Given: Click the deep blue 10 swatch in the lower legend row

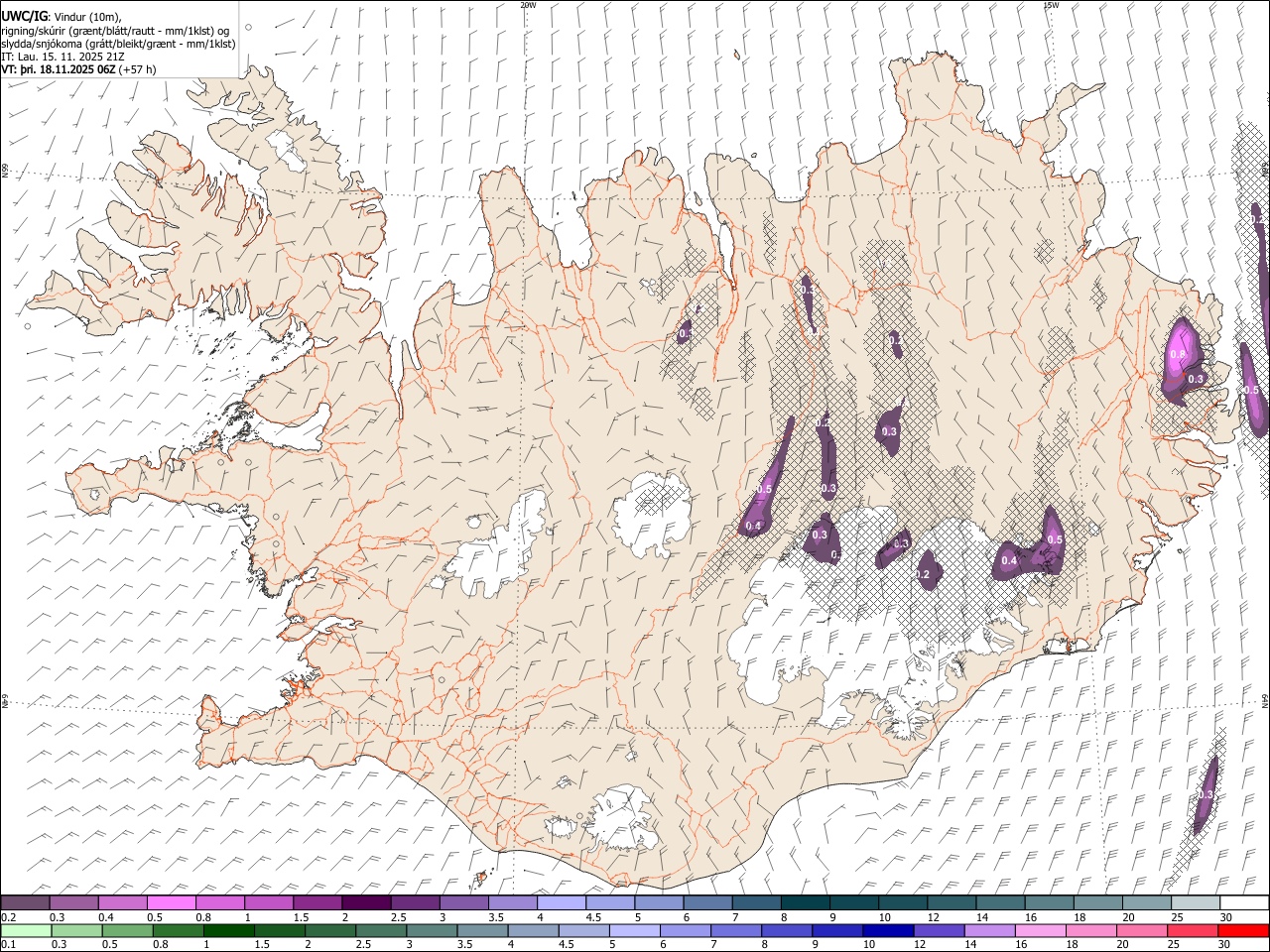Looking at the screenshot, I should pos(888,930).
